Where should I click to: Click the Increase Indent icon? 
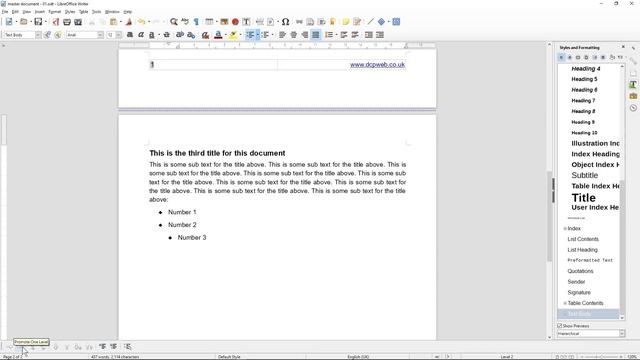(369, 35)
